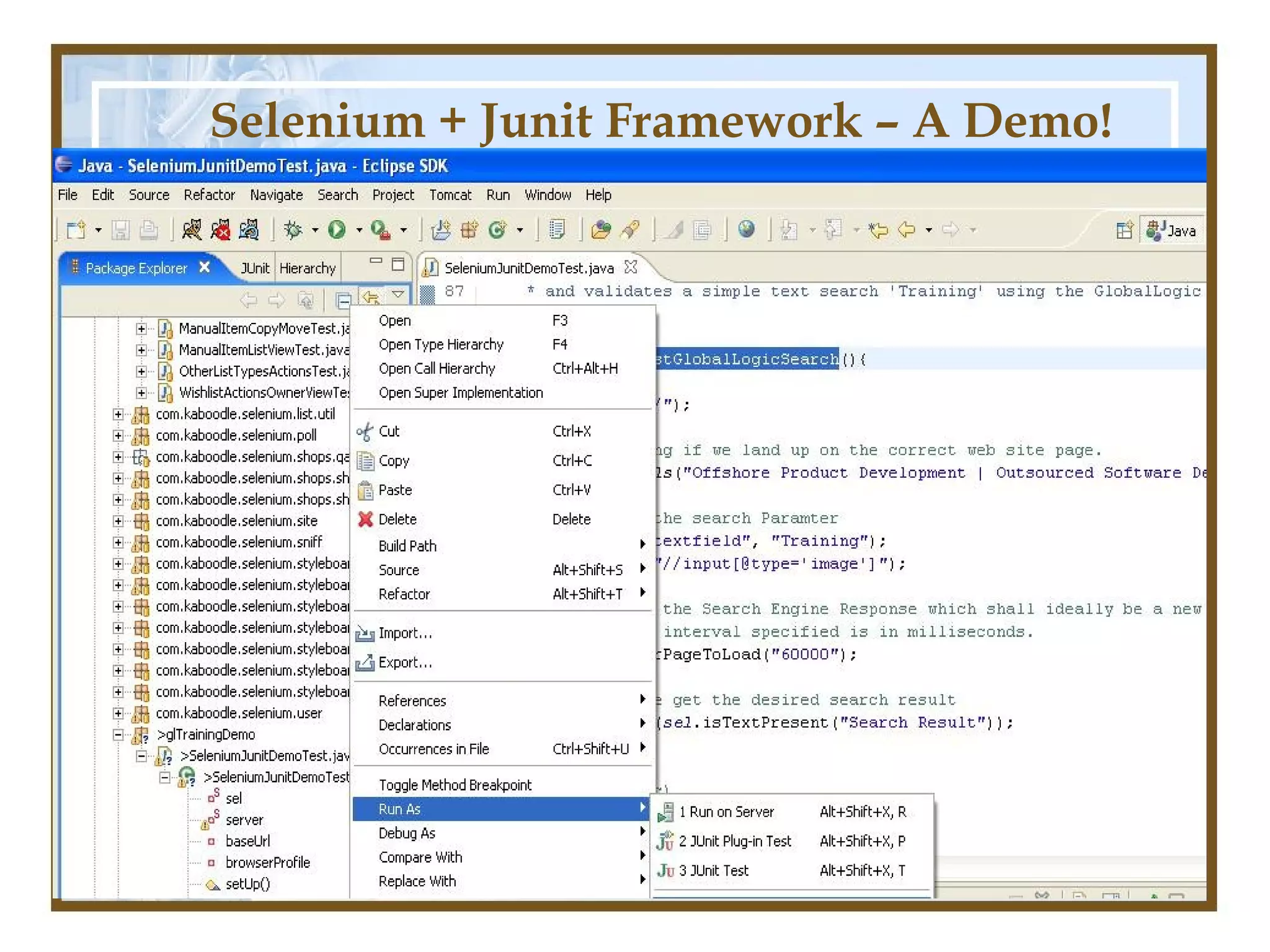Select Toggle Method Breakpoint in context menu

tap(455, 785)
